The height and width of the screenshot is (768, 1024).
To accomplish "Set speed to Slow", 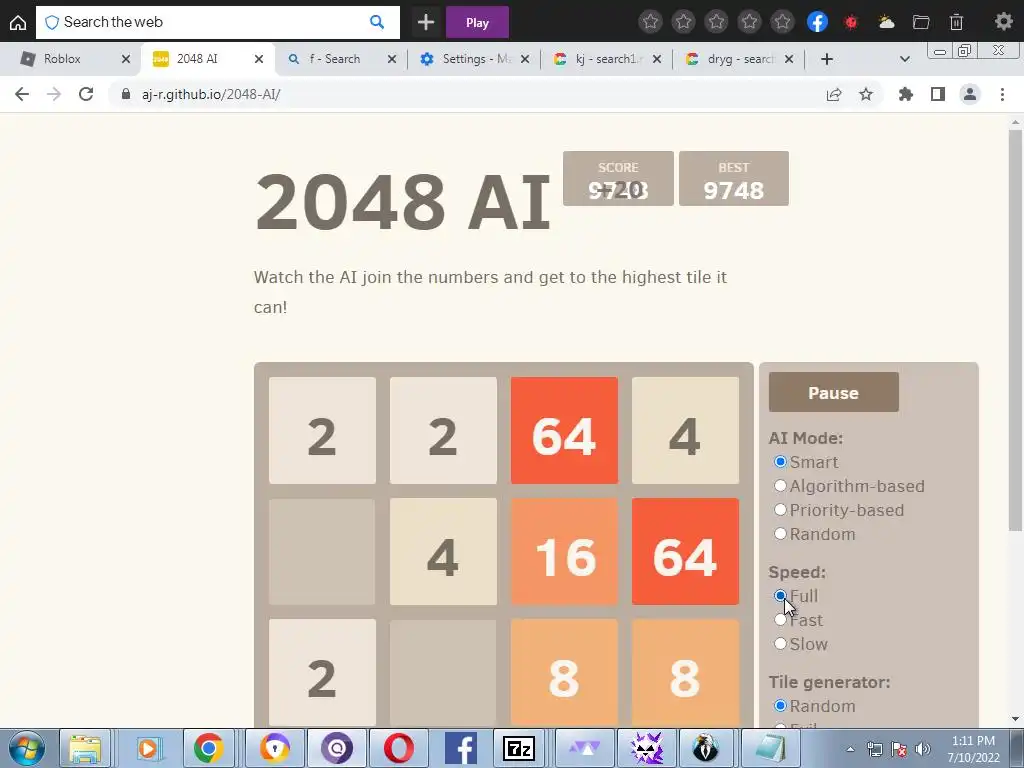I will coord(780,644).
